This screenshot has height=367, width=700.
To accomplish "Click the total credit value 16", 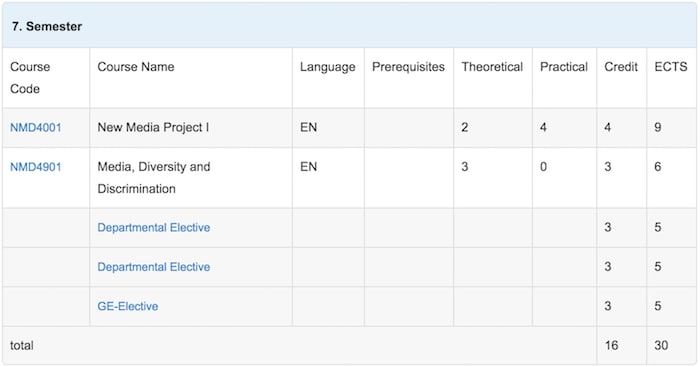I will tap(612, 346).
